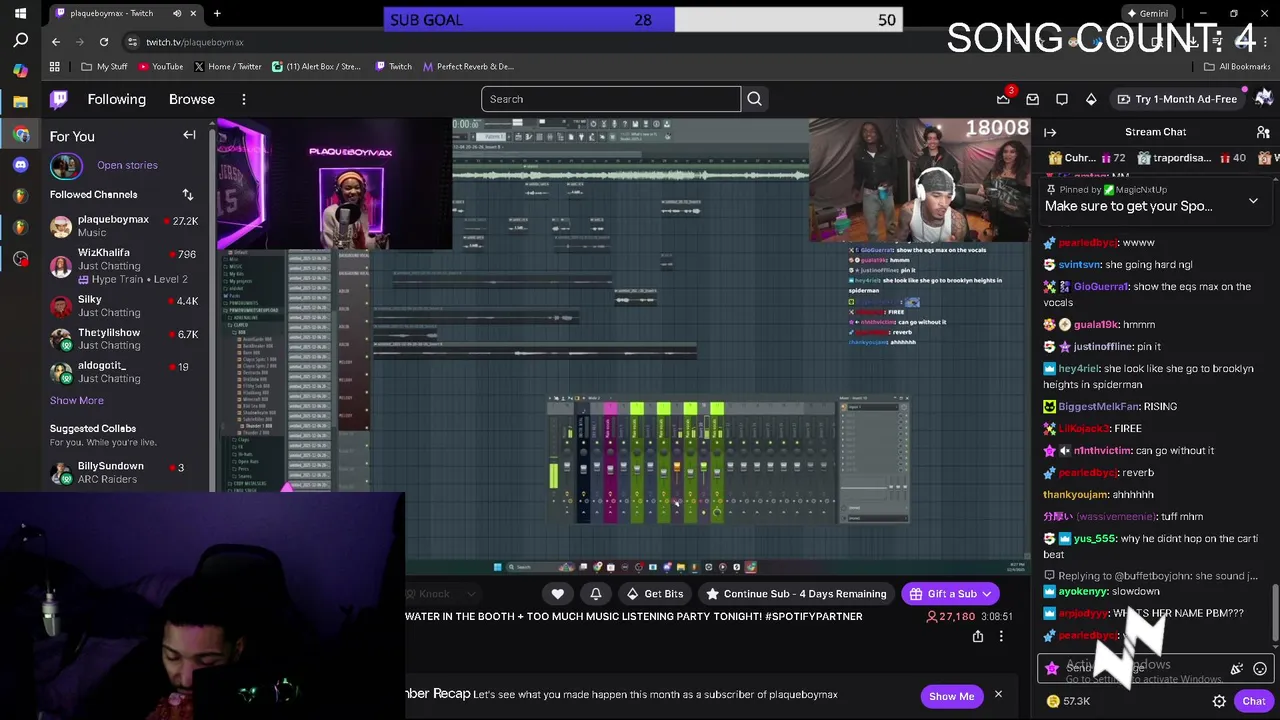1280x720 pixels.
Task: Click the chat panel scrollbar
Action: pyautogui.click(x=1275, y=612)
